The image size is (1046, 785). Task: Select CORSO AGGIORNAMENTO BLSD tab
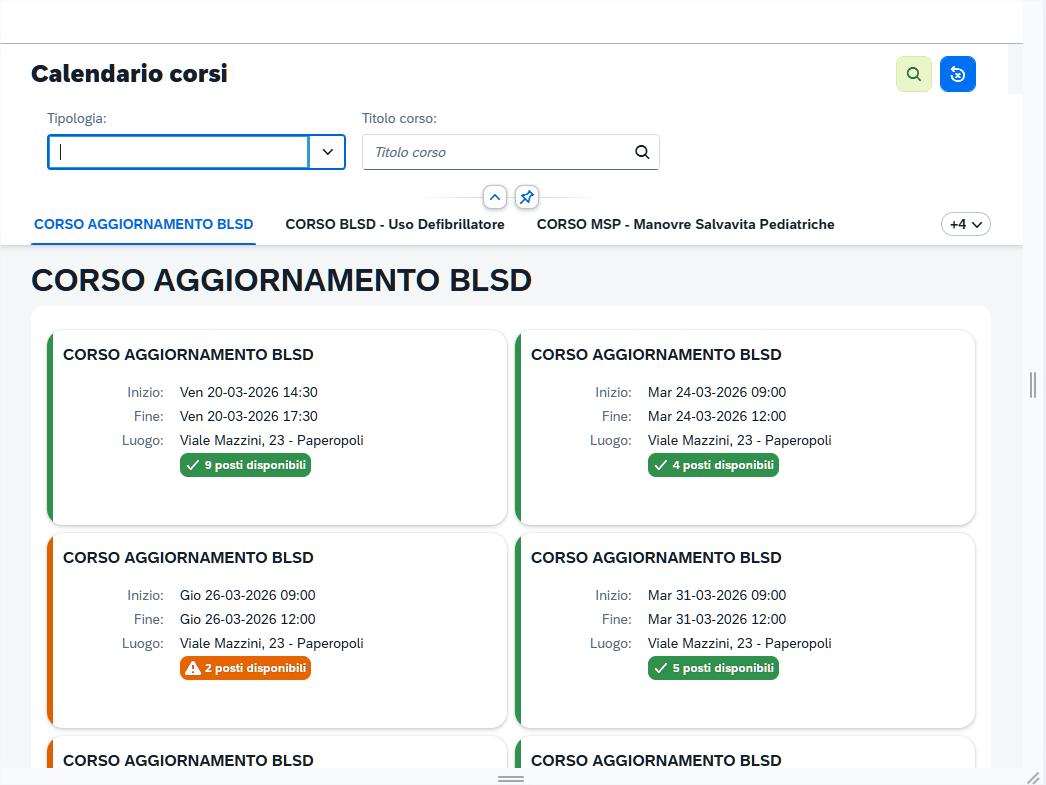coord(143,224)
